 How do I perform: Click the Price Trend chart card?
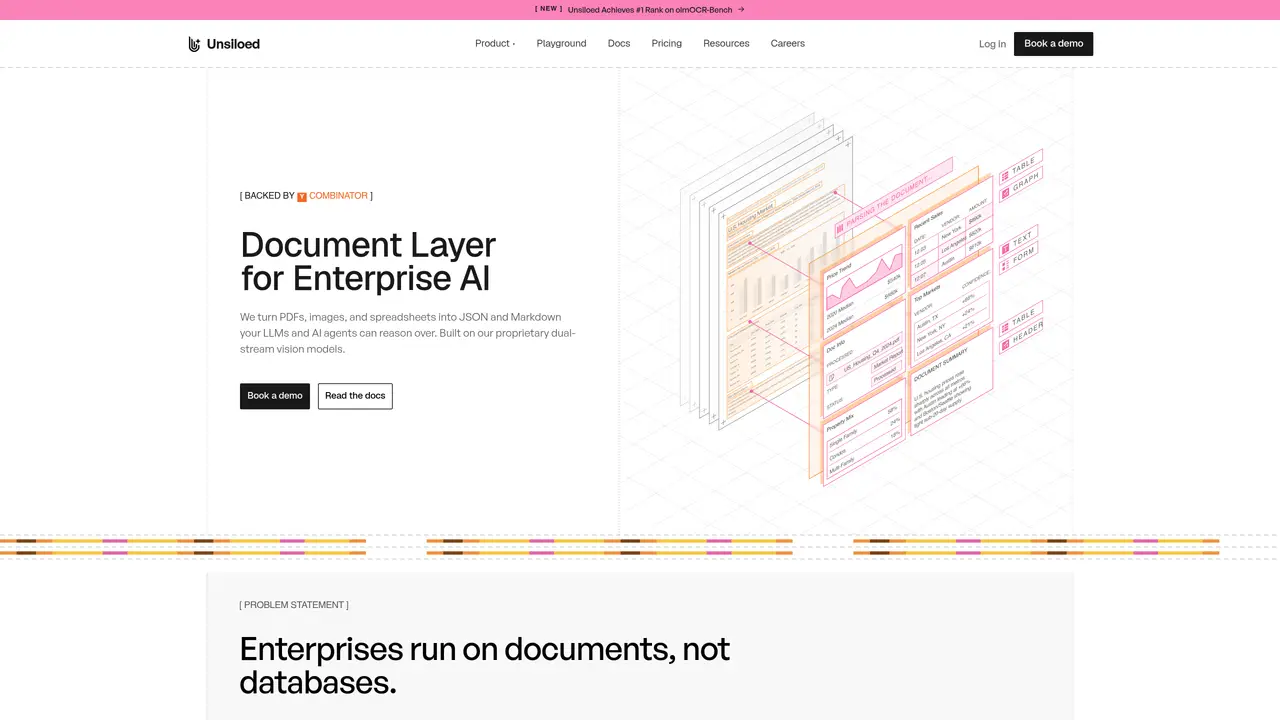click(863, 290)
